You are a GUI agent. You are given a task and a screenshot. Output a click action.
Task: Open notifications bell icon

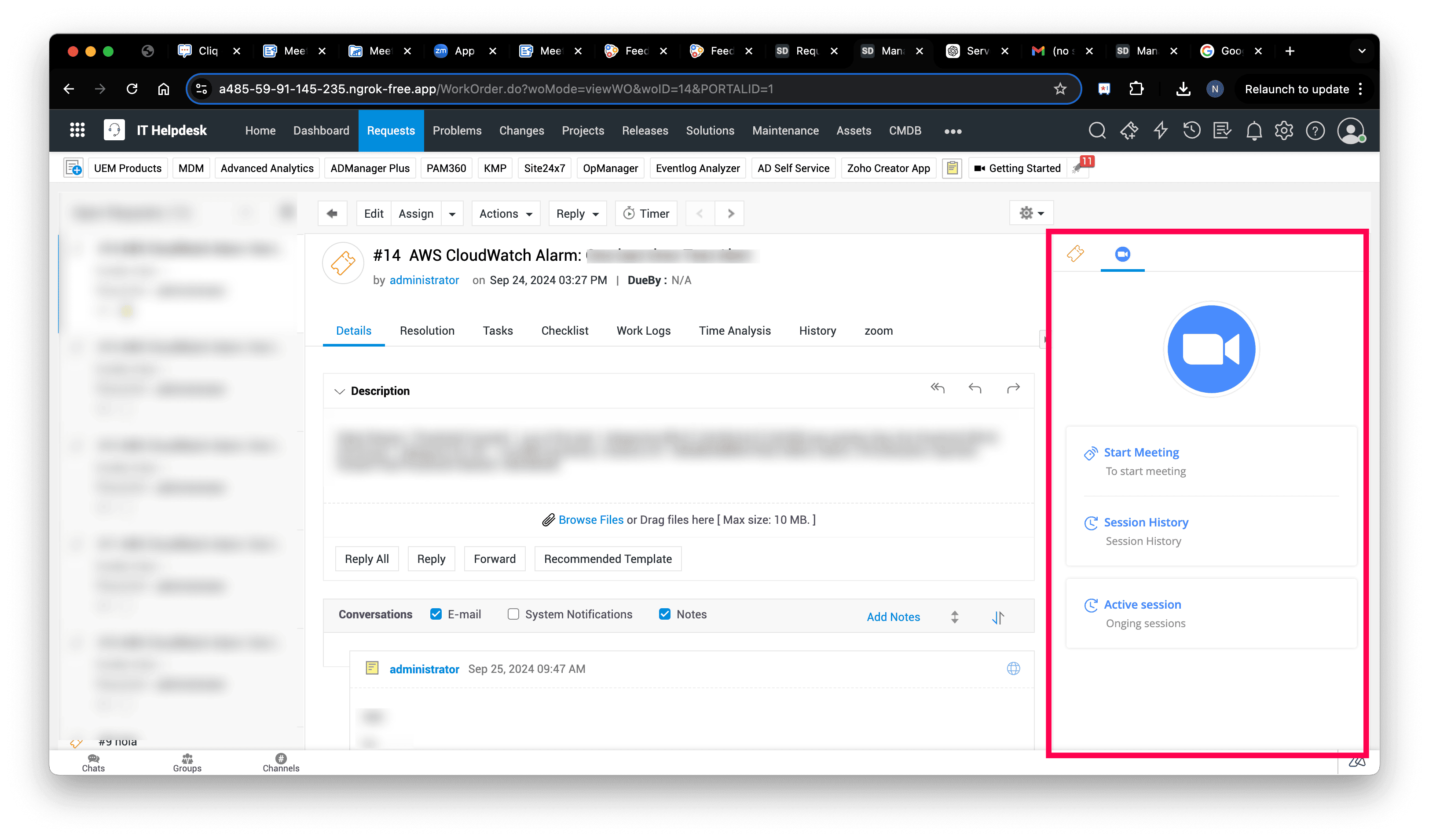[x=1254, y=131]
